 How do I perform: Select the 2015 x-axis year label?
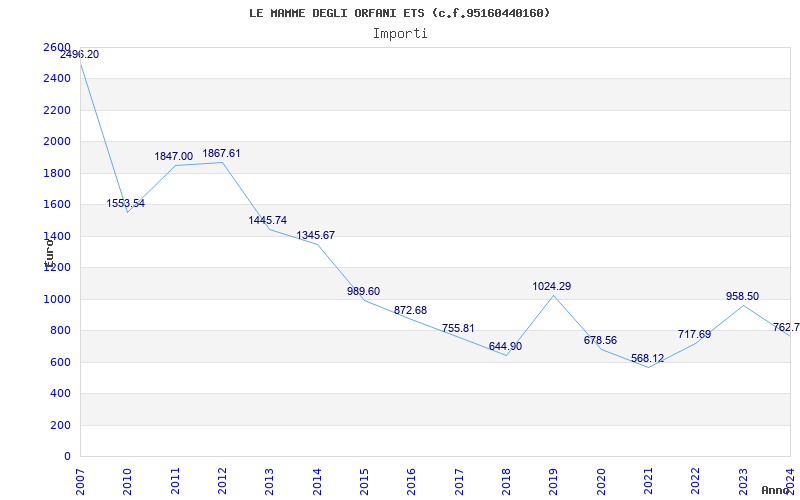coord(364,482)
